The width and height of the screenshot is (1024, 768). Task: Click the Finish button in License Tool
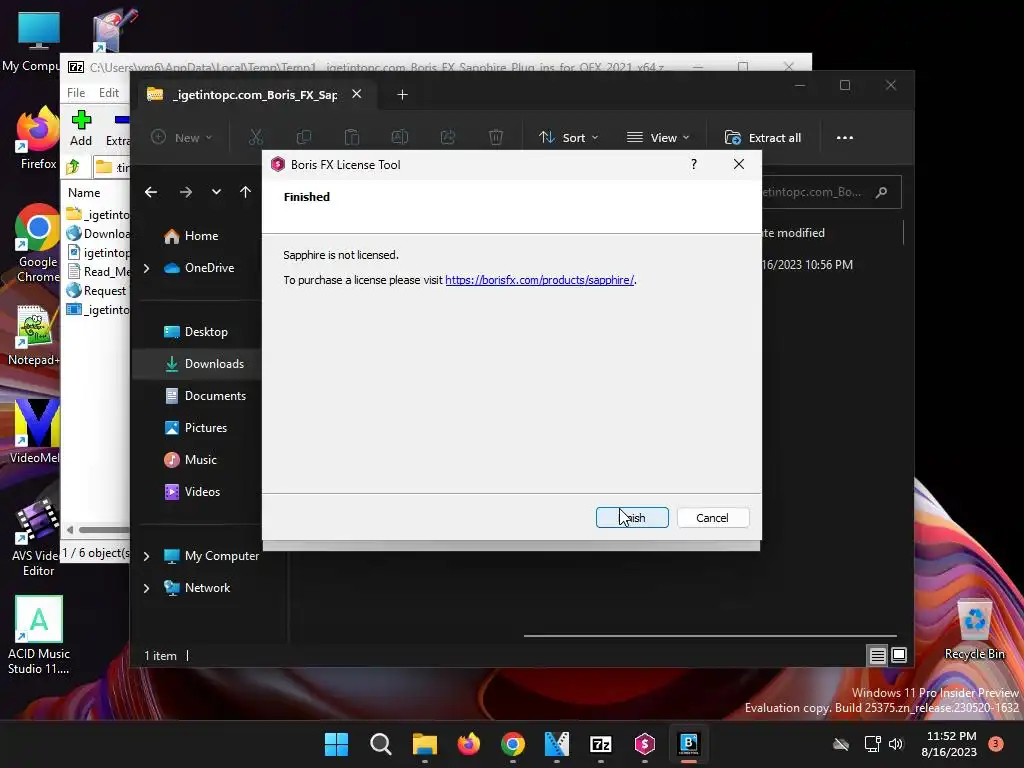[x=632, y=517]
